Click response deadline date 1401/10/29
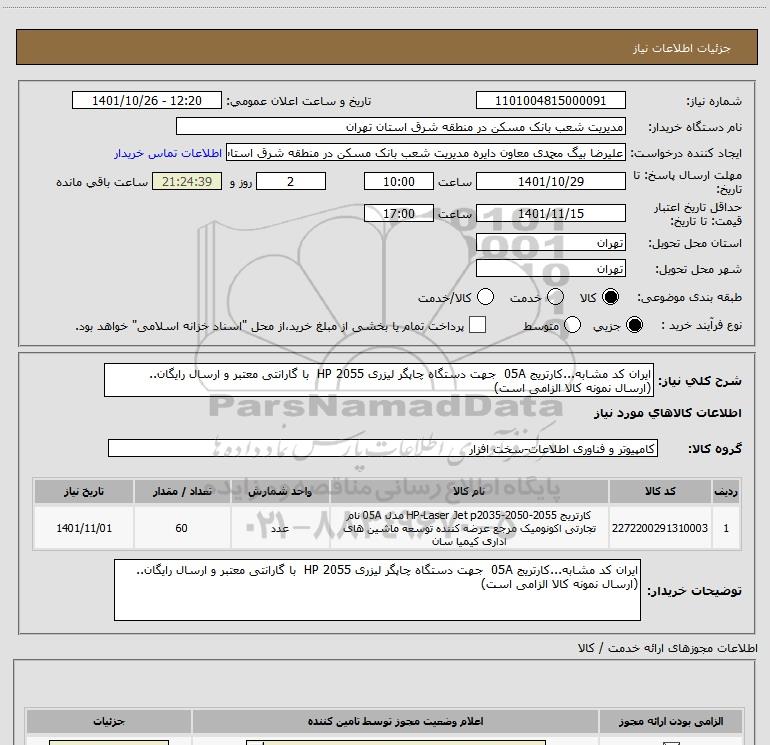770x745 pixels. coord(550,181)
